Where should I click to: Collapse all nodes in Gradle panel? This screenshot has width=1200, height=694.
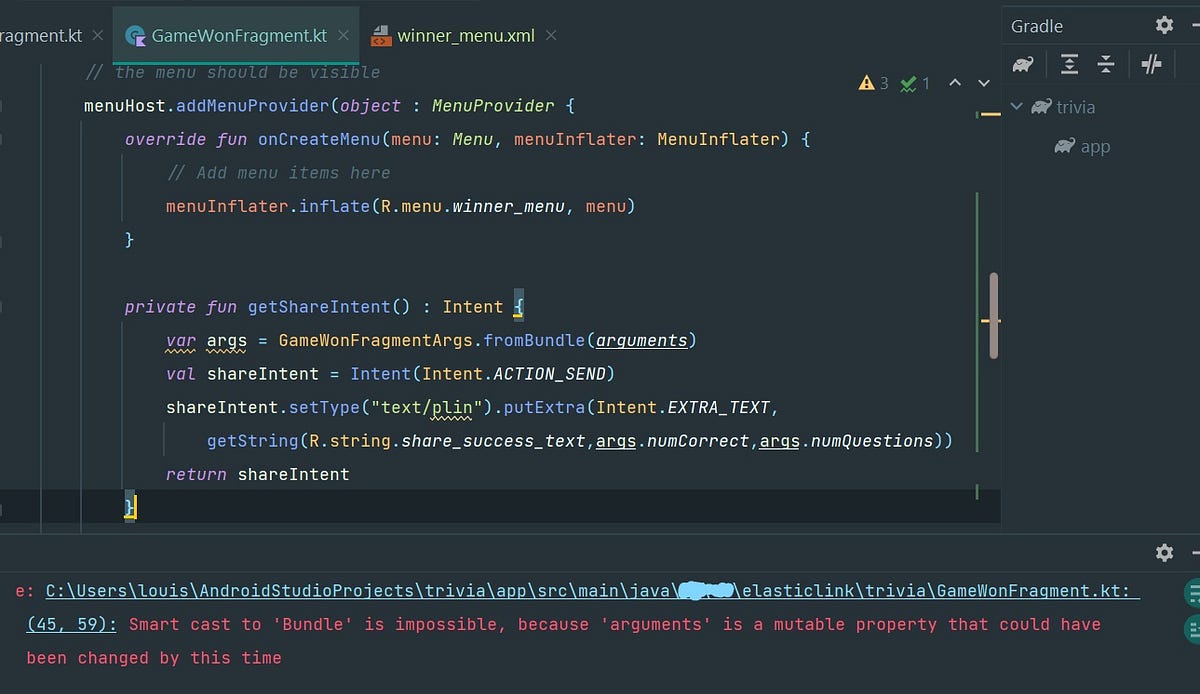coord(1105,63)
